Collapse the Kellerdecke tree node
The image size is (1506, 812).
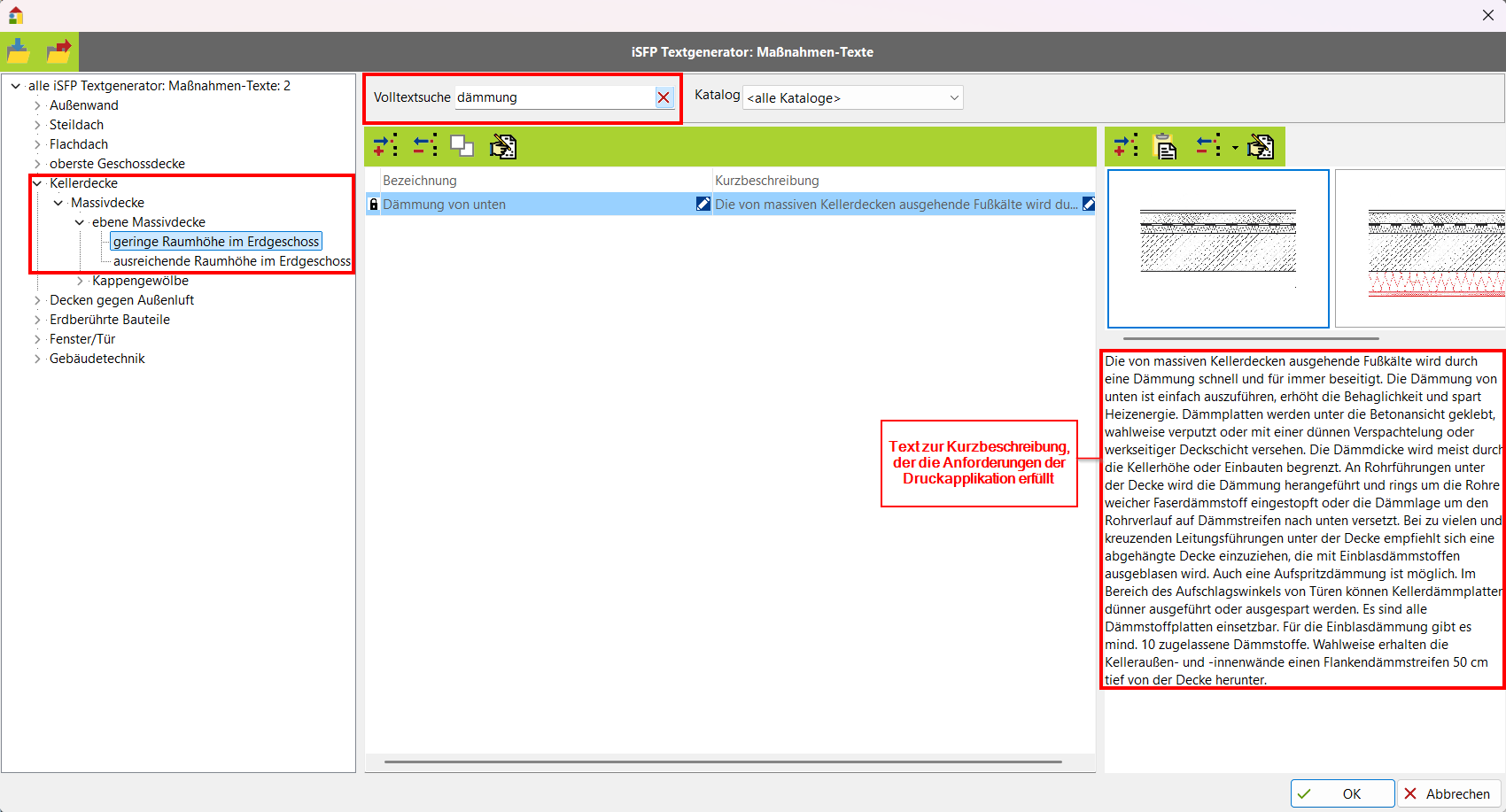click(37, 183)
